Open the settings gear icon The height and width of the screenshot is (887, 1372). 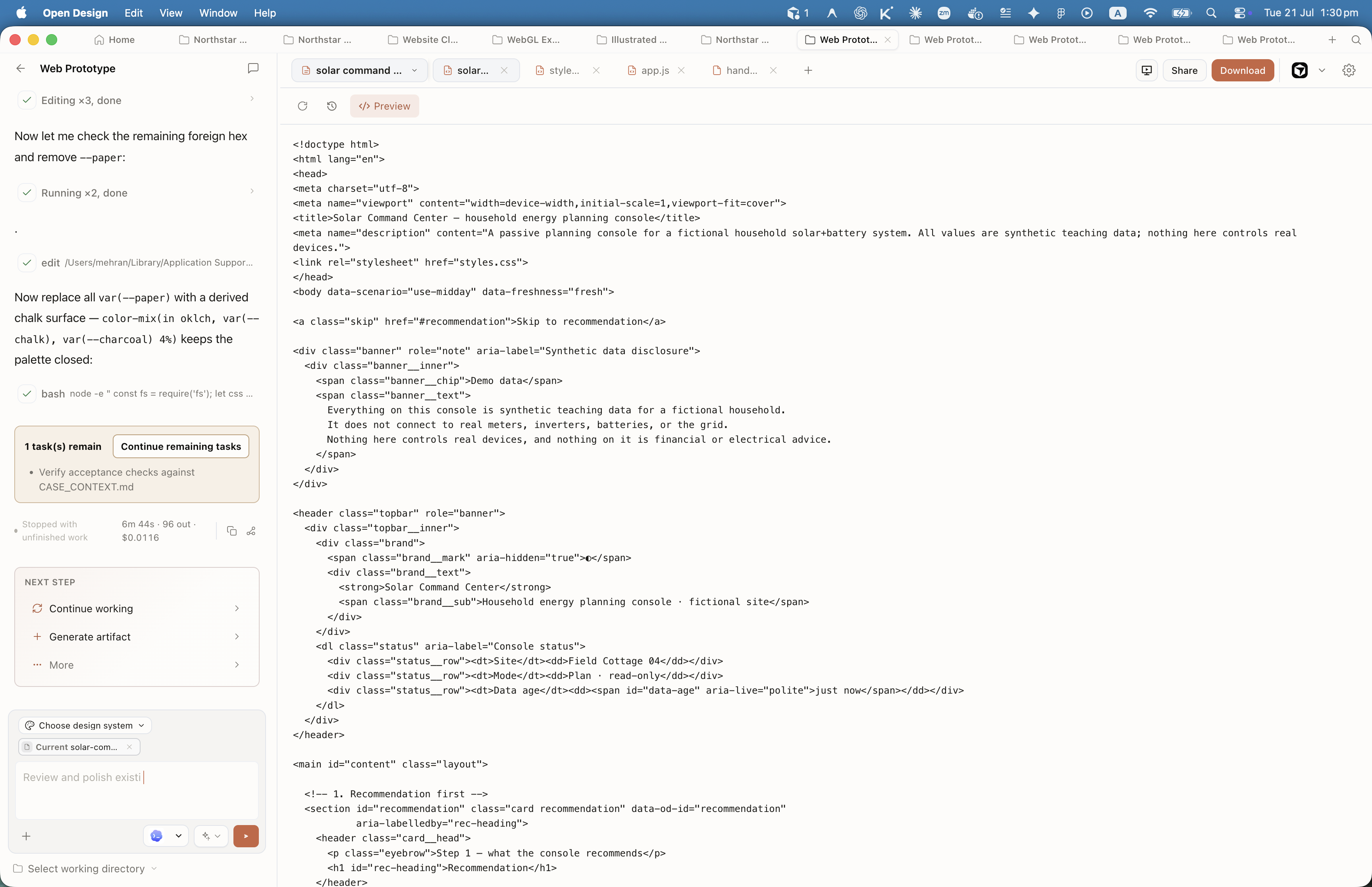coord(1349,70)
